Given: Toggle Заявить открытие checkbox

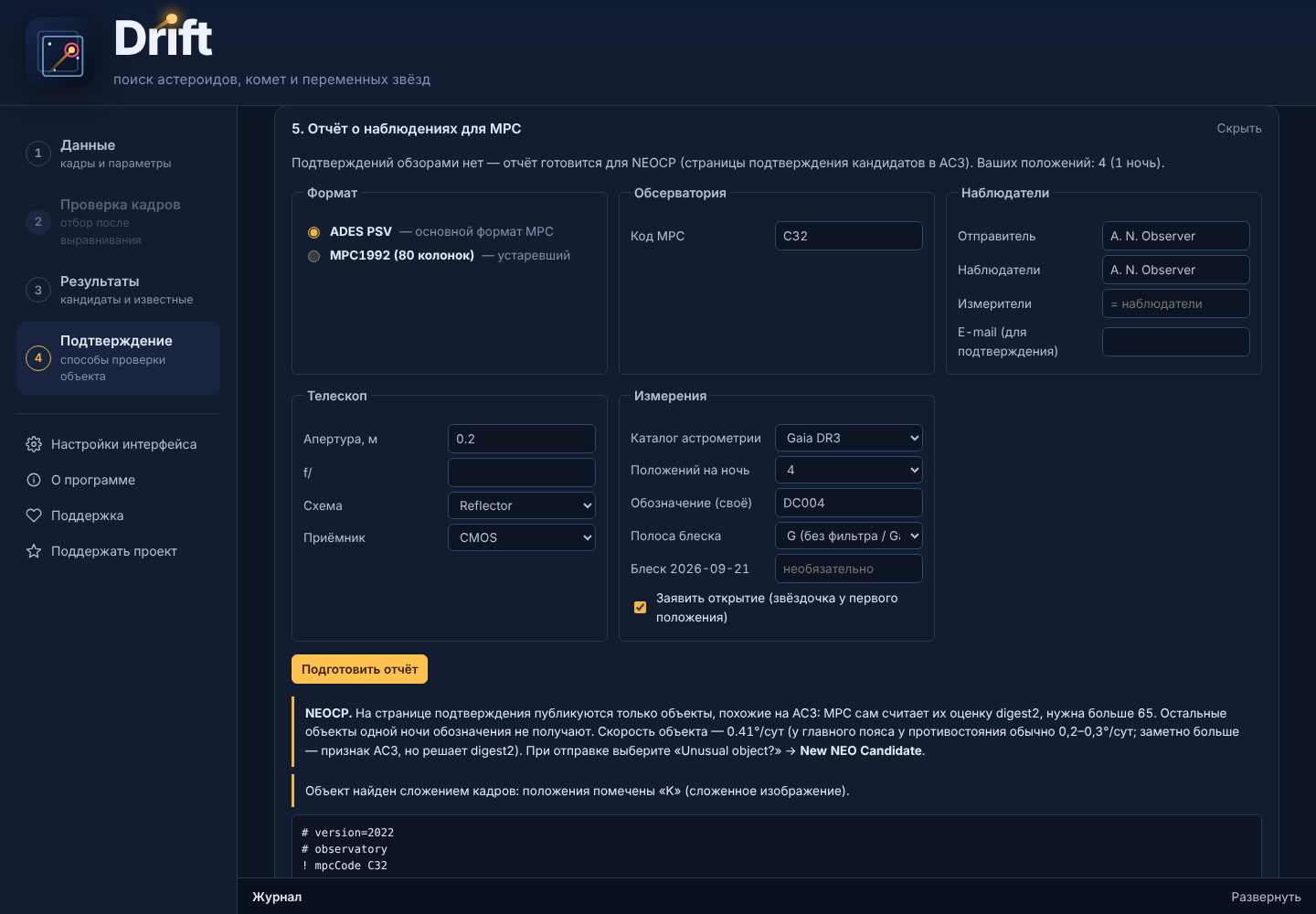Looking at the screenshot, I should tap(640, 607).
